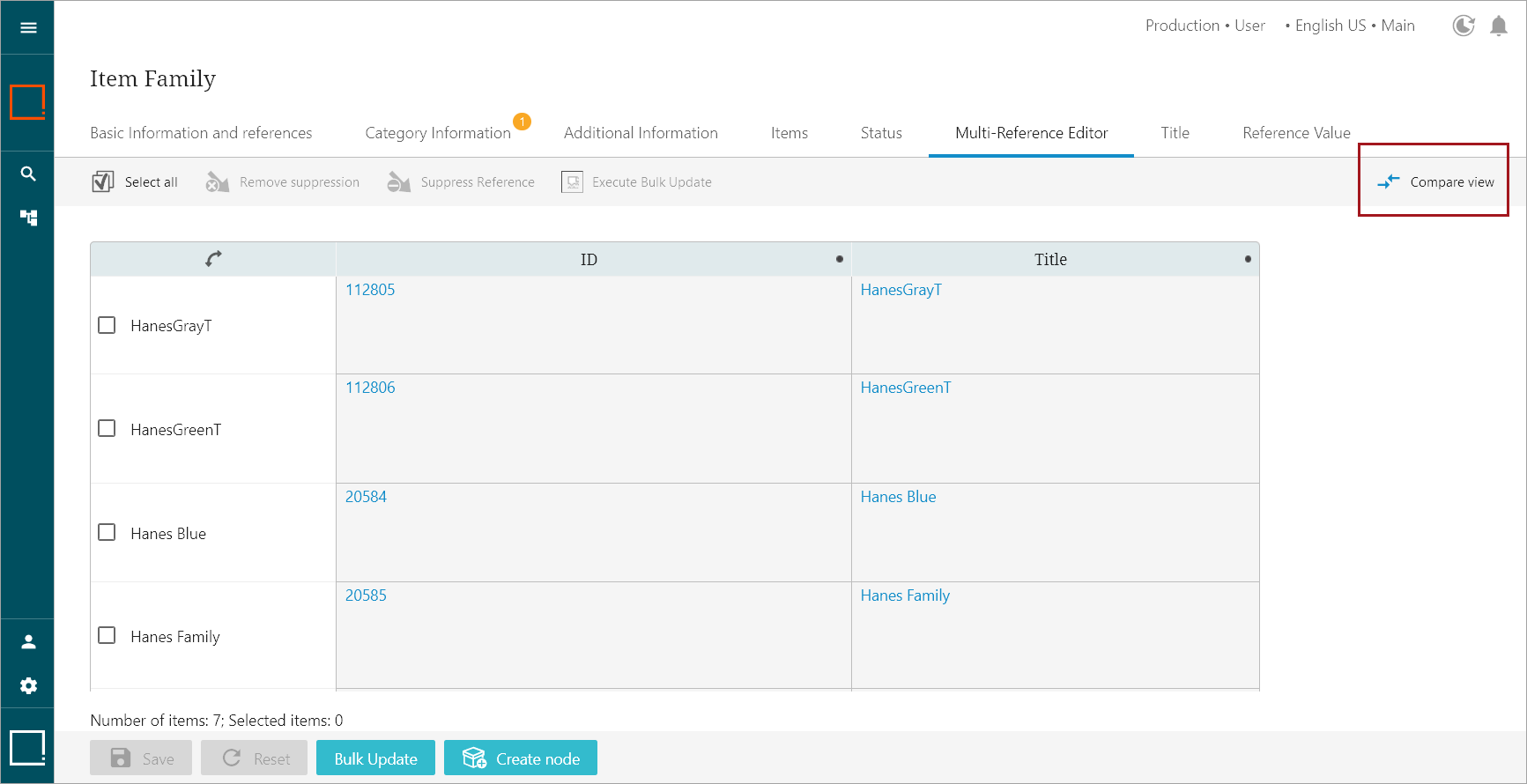Click the Hanes Family row label
1527x784 pixels.
point(175,637)
